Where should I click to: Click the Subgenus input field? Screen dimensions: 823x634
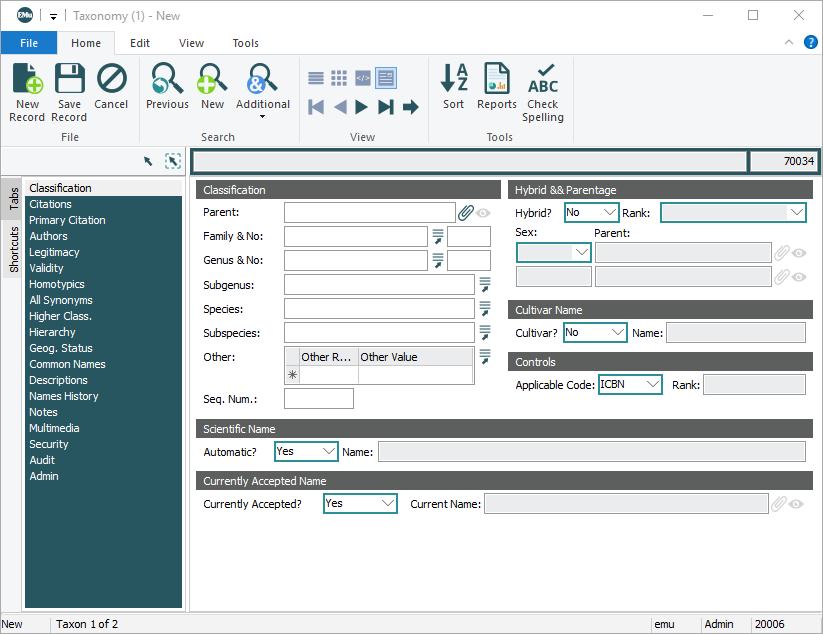click(379, 284)
